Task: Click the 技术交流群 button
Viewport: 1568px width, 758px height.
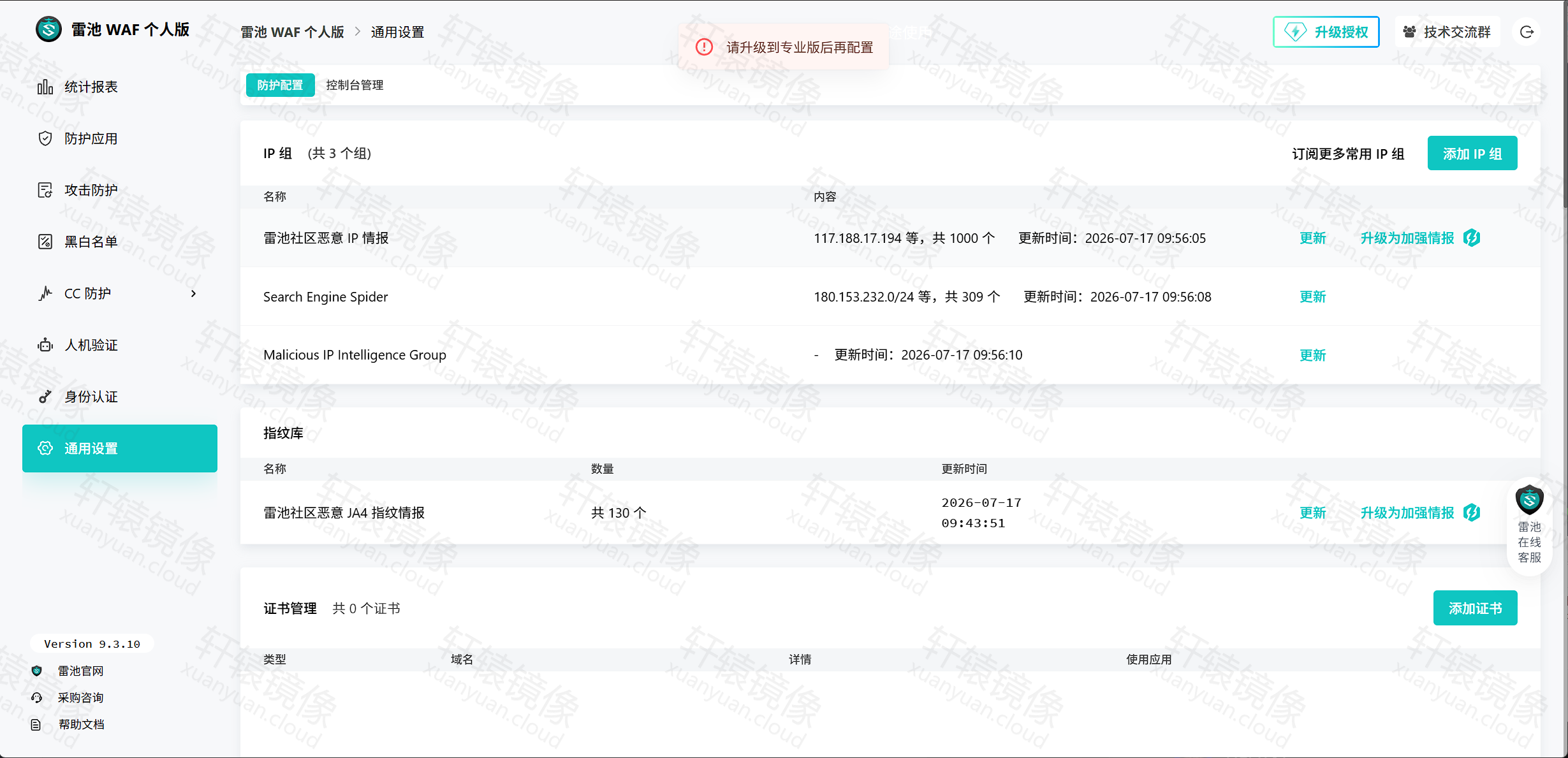Action: (1447, 32)
